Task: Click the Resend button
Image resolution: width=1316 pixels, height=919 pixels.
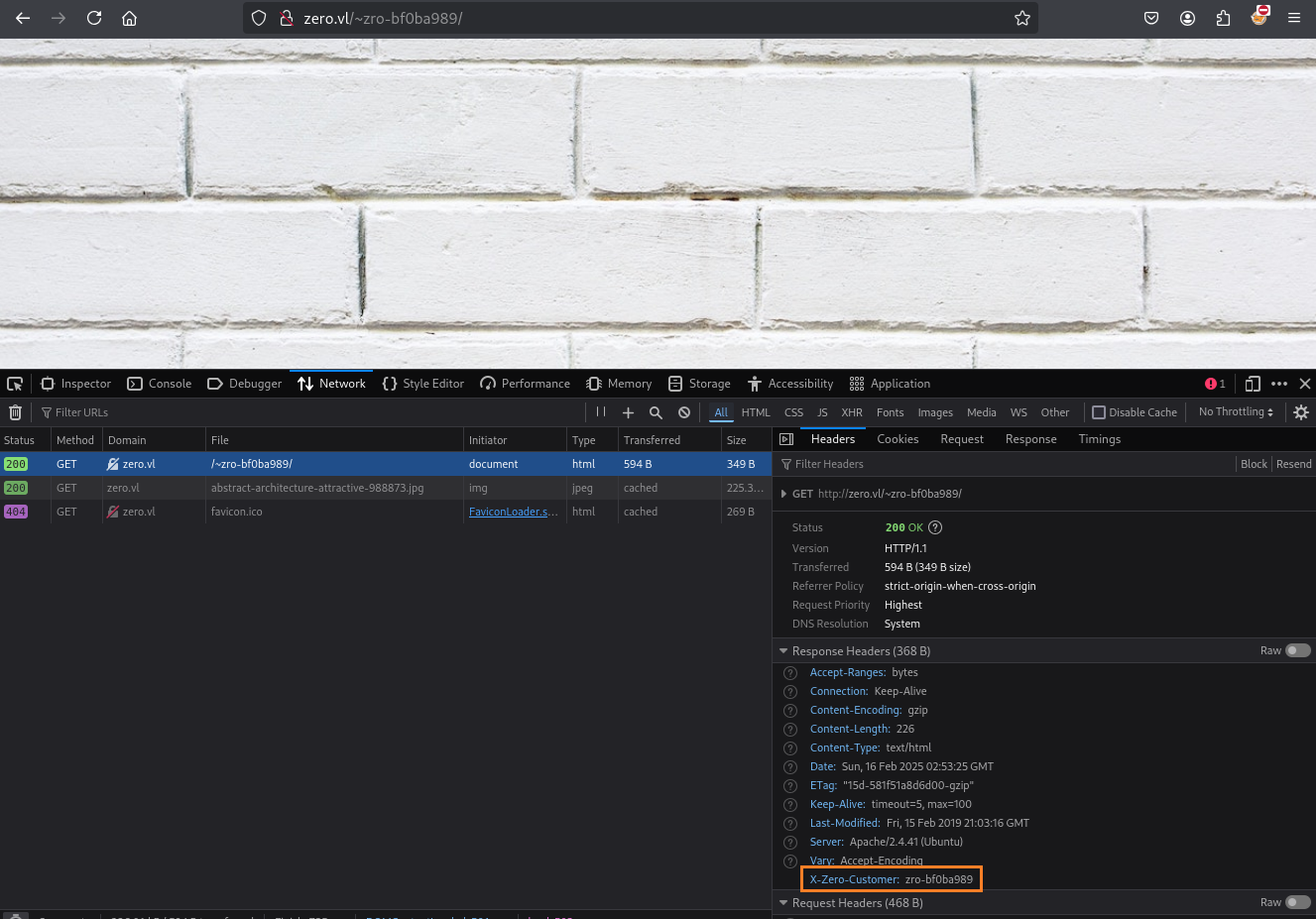Action: (1294, 464)
